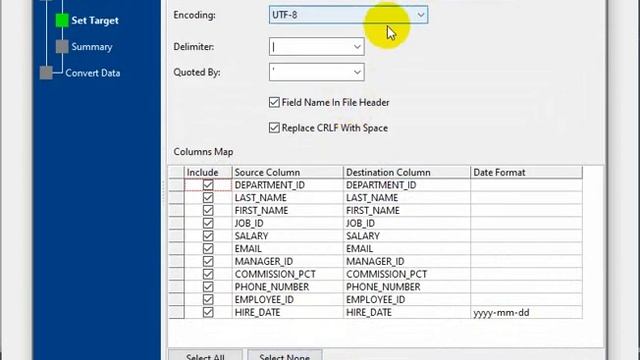Uncheck Include for LAST_NAME row
640x360 pixels.
point(208,198)
